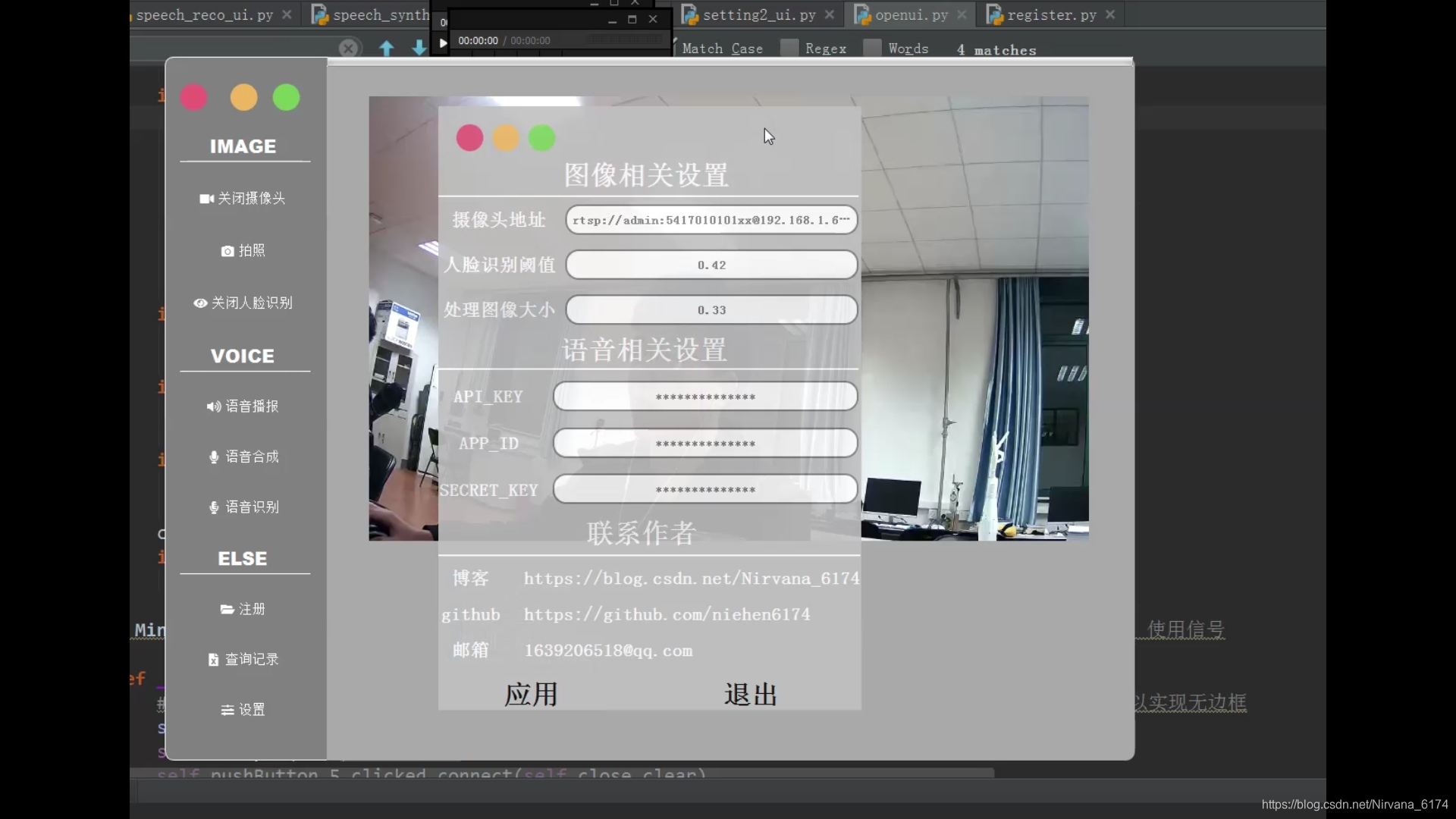Open voice synthesis (语音合成)
This screenshot has width=1456, height=819.
pos(244,457)
